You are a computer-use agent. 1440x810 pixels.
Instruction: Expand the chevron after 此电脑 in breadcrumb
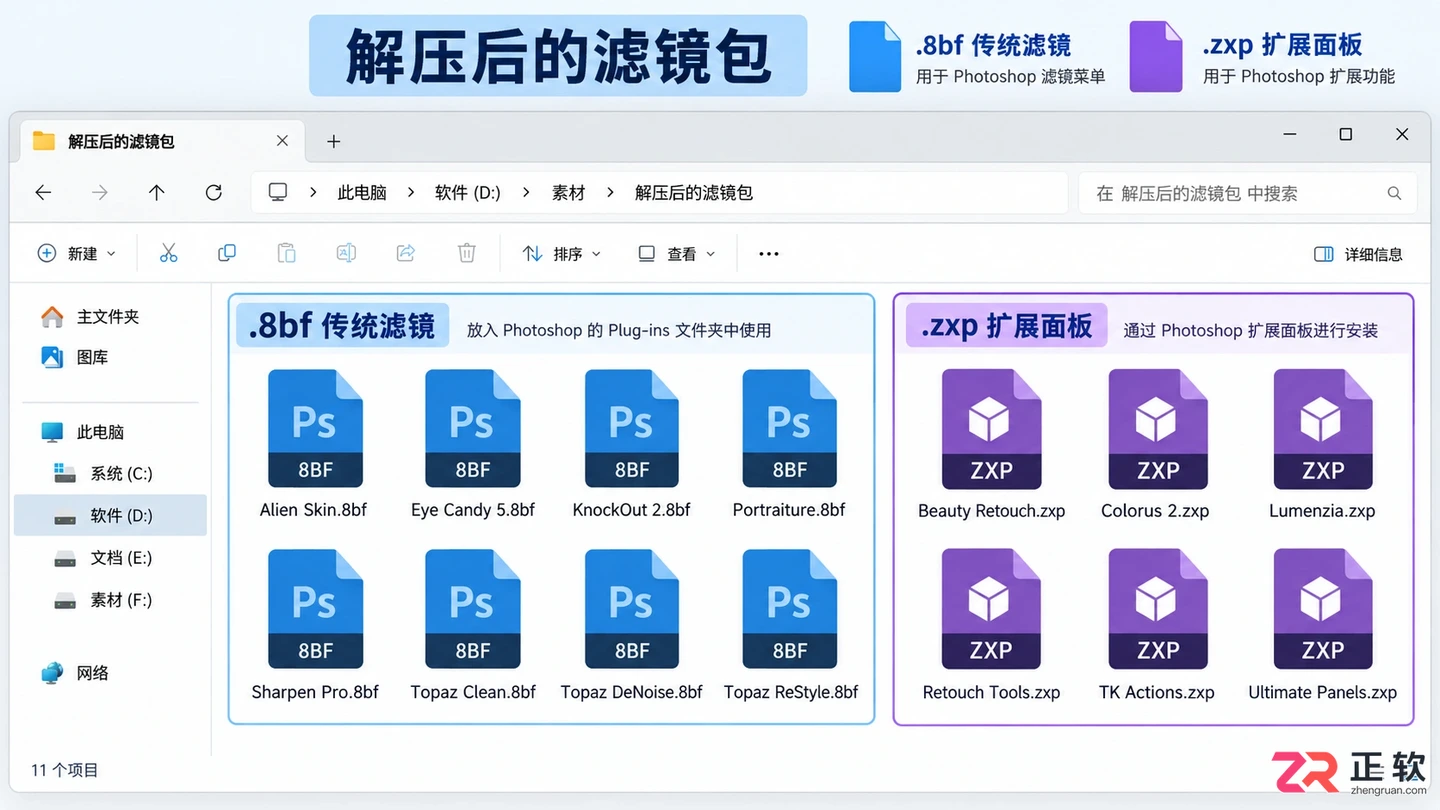pos(411,193)
